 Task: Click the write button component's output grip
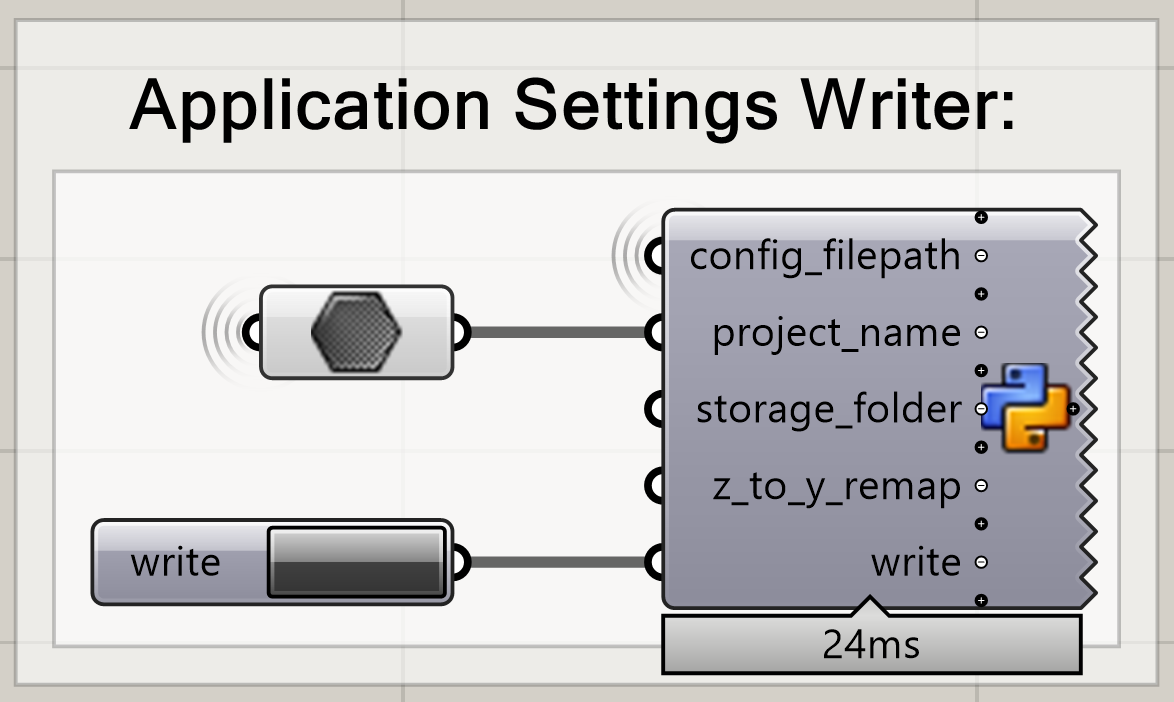pyautogui.click(x=460, y=562)
